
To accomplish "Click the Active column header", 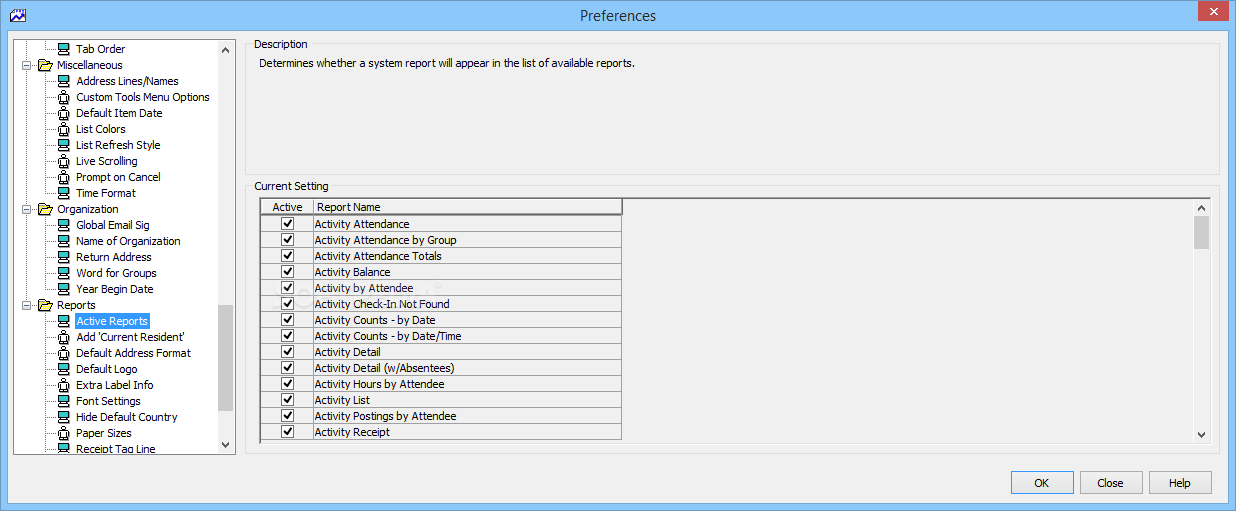I will (287, 207).
